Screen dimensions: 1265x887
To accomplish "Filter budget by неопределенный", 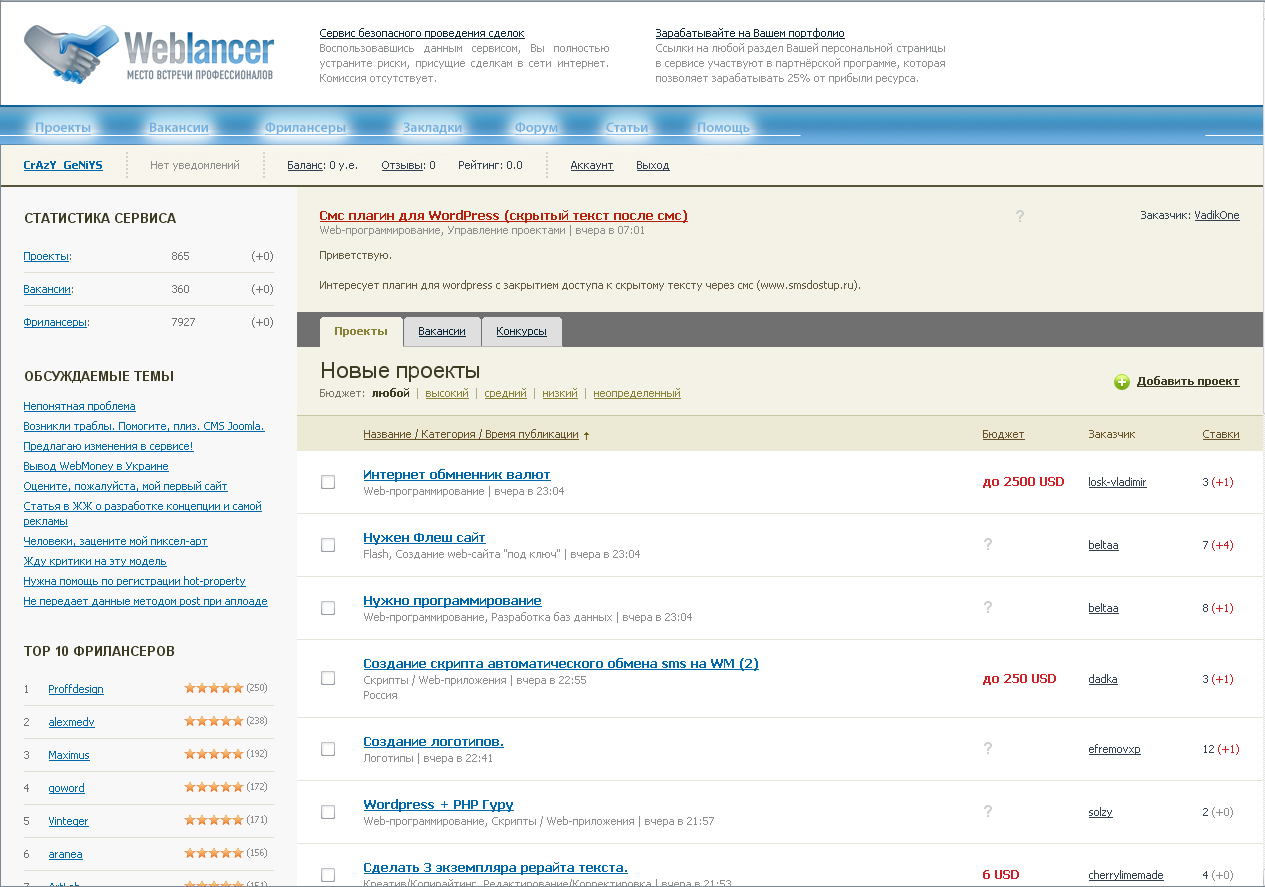I will (637, 393).
